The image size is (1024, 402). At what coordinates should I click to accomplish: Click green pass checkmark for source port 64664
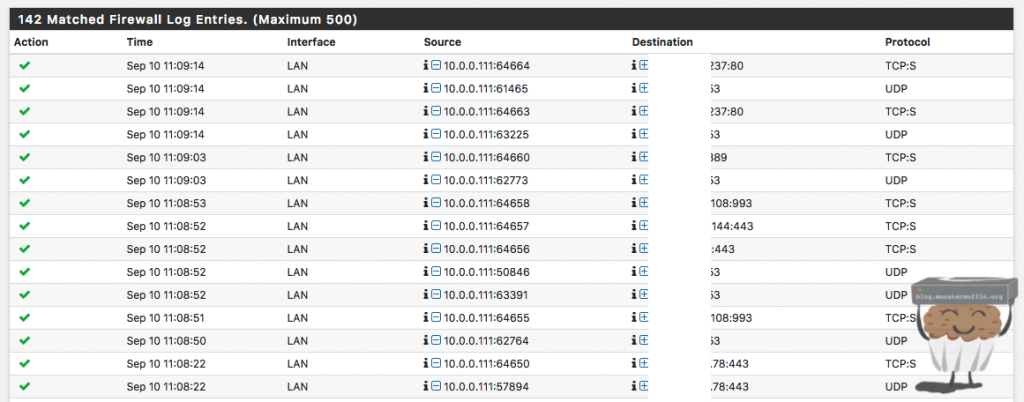[x=24, y=65]
